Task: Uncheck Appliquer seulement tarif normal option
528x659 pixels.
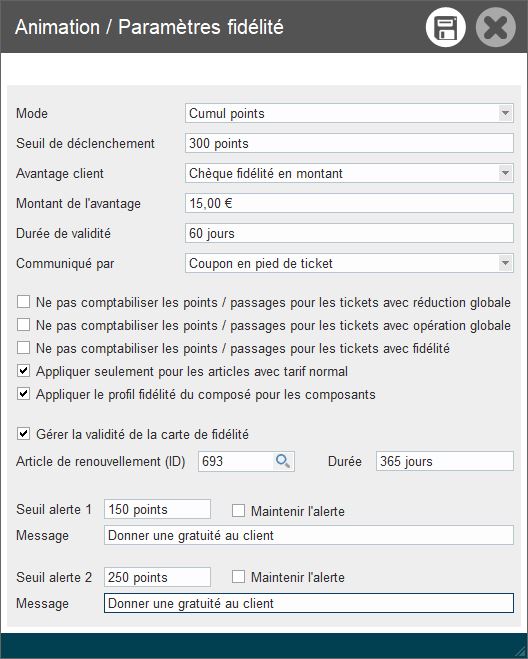Action: (x=24, y=371)
